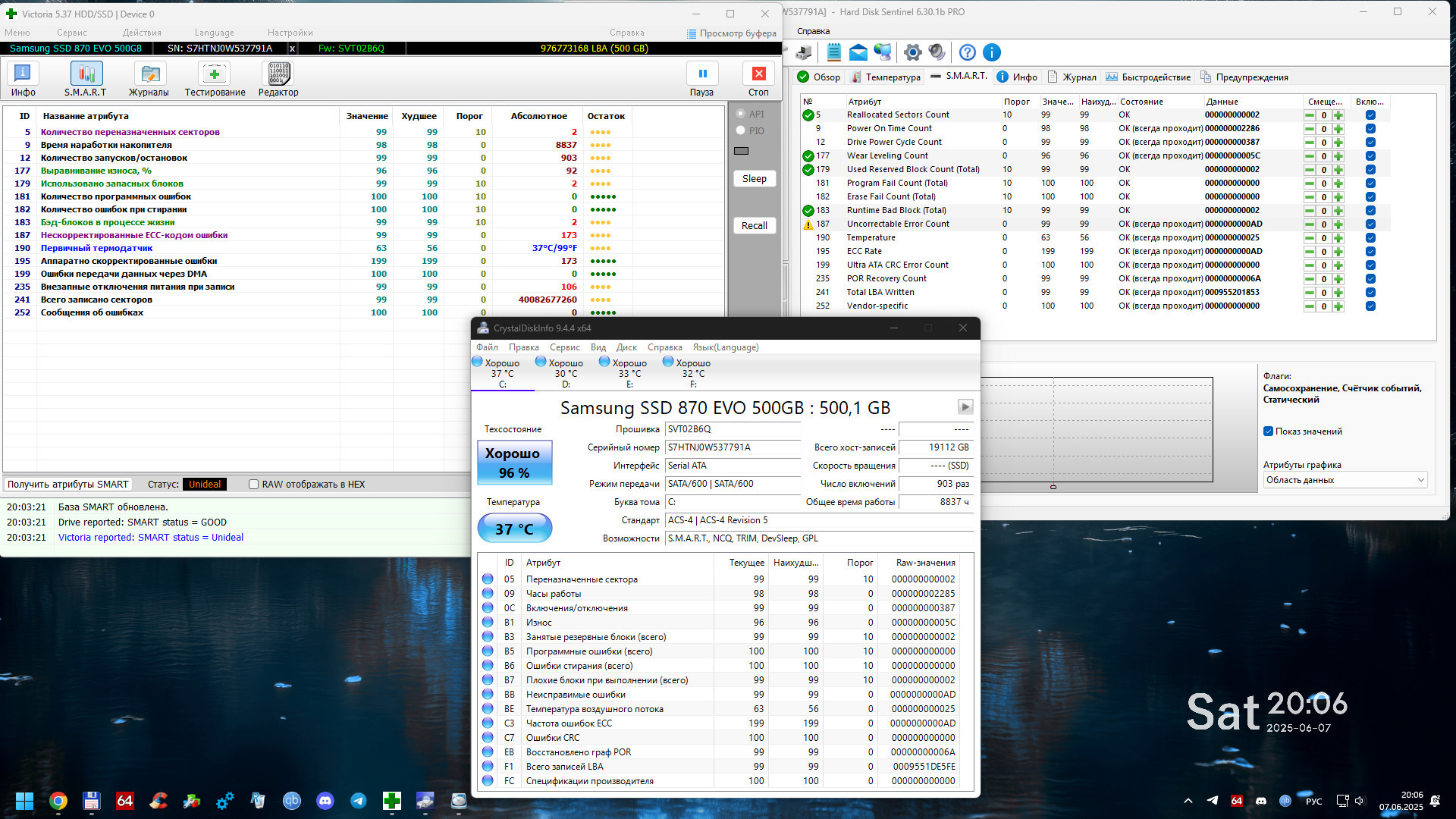Decrease offset for ECC Rate row

tap(1310, 252)
